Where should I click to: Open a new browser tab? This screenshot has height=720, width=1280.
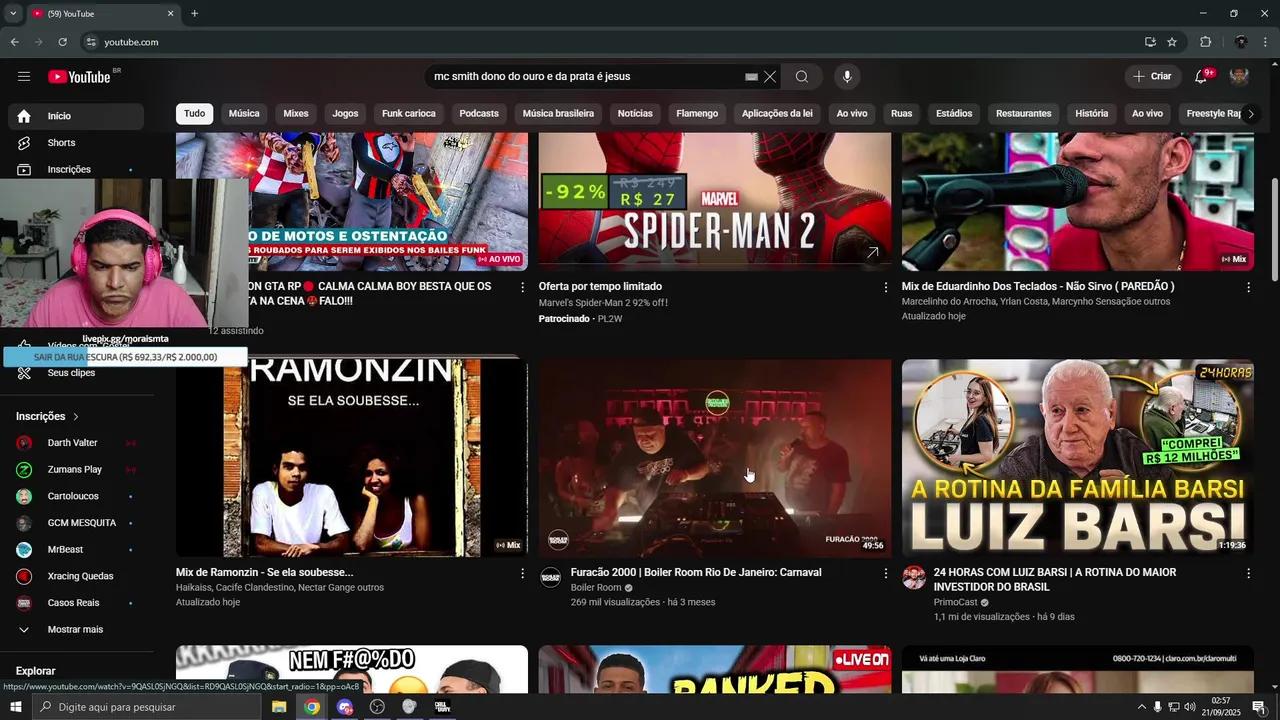point(194,14)
